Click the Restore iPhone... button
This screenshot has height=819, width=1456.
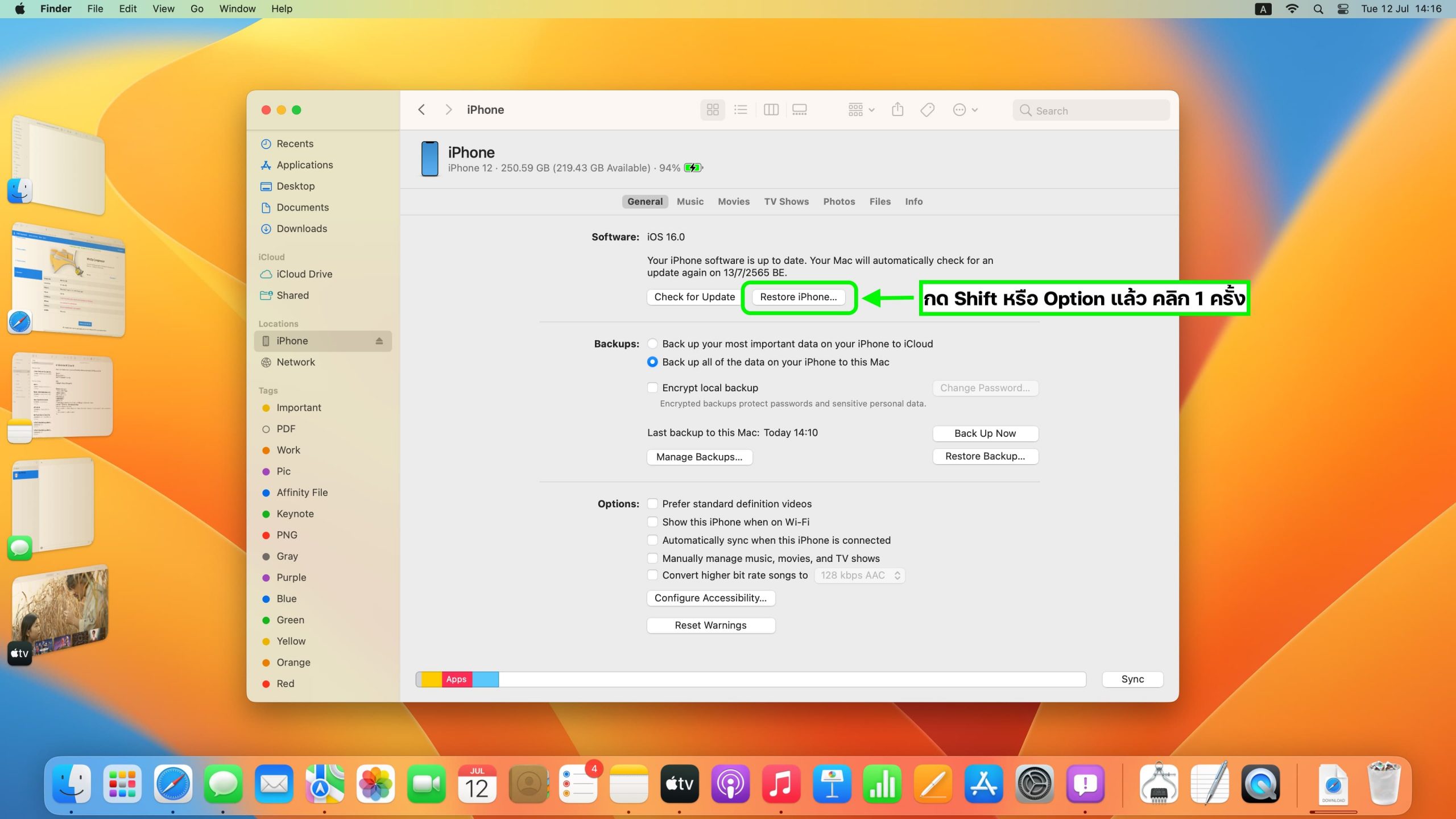pyautogui.click(x=798, y=297)
